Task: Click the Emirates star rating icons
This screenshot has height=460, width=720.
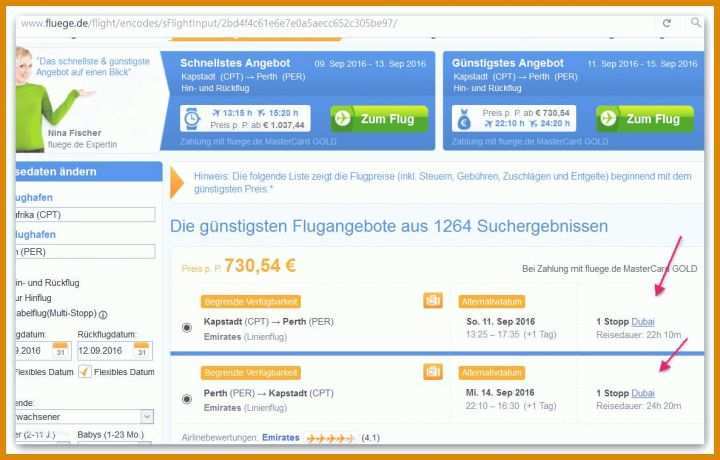Action: point(330,438)
